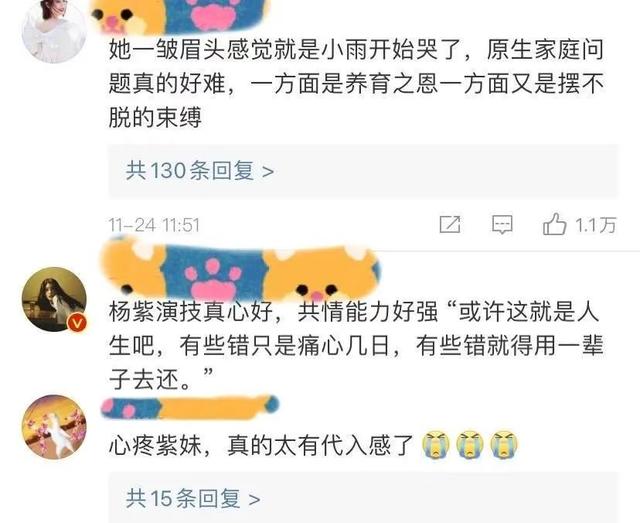The image size is (640, 523).
Task: Tap the repost icon beside the 11-24 comment
Action: coord(450,225)
